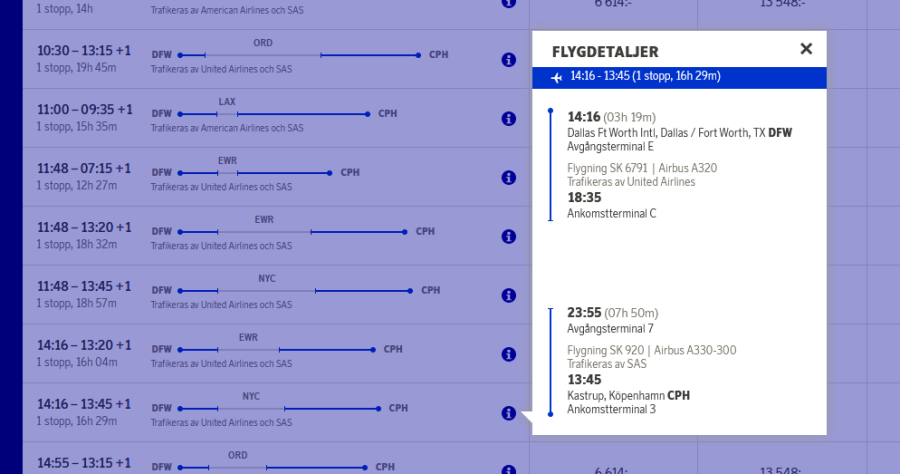Click the LAX stopover label on the route line

pos(227,102)
